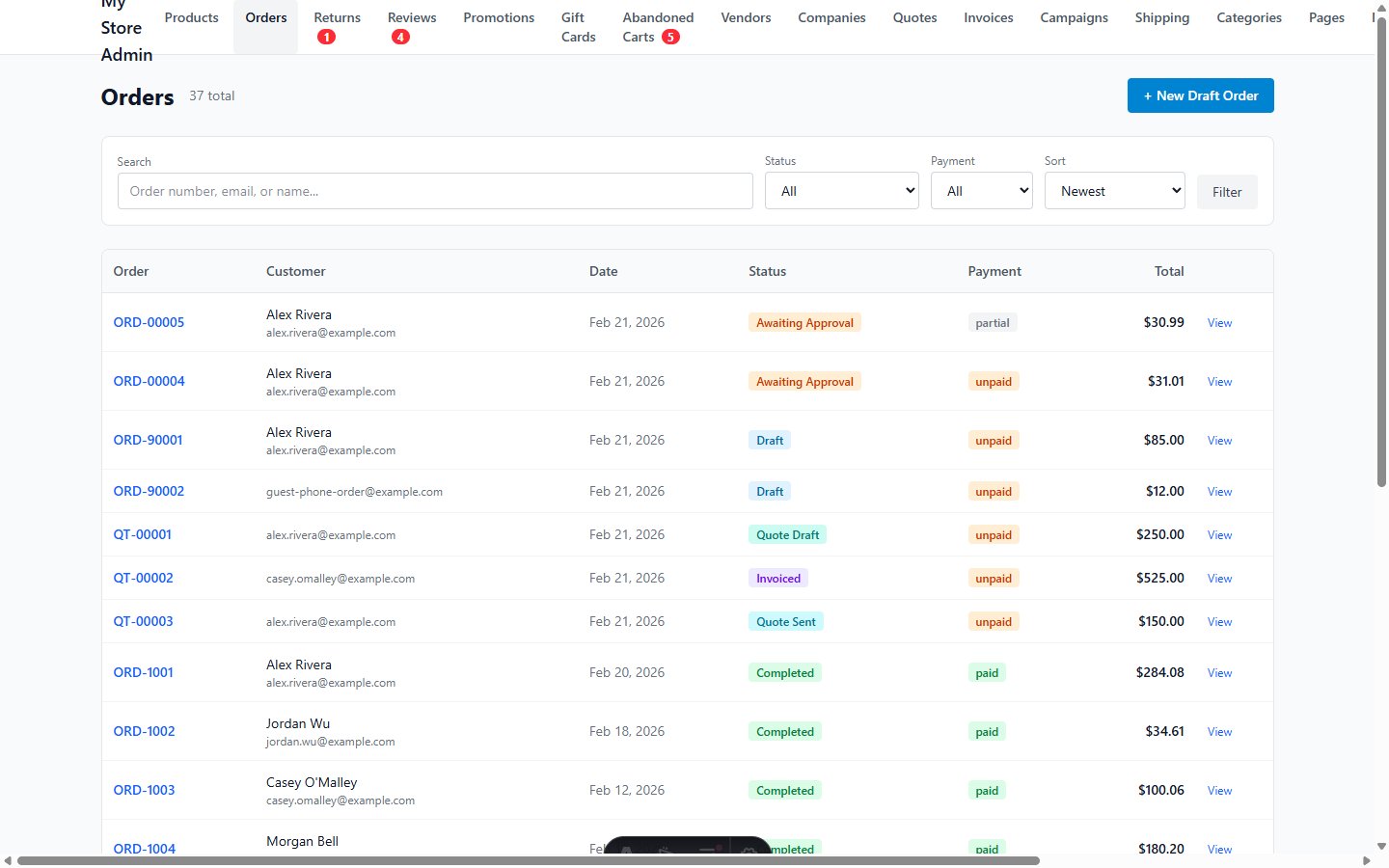Open the Vendors section
This screenshot has width=1389, height=868.
click(746, 16)
